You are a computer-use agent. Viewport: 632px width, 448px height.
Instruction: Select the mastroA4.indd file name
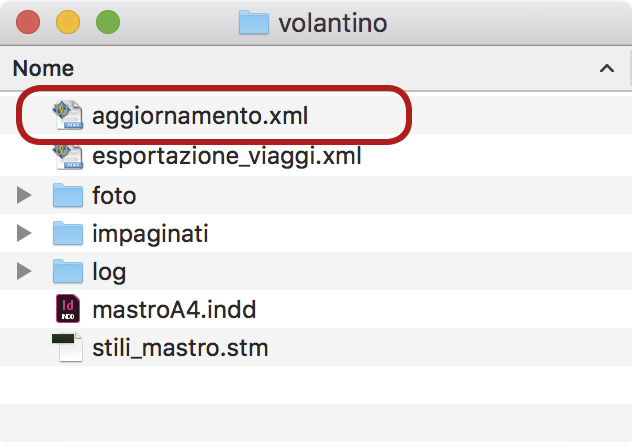tap(174, 310)
